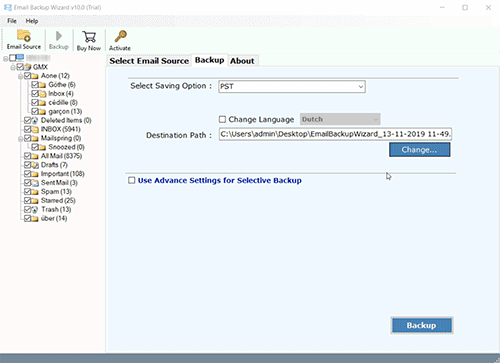Image resolution: width=500 pixels, height=363 pixels.
Task: Switch to the About tab
Action: tap(242, 61)
